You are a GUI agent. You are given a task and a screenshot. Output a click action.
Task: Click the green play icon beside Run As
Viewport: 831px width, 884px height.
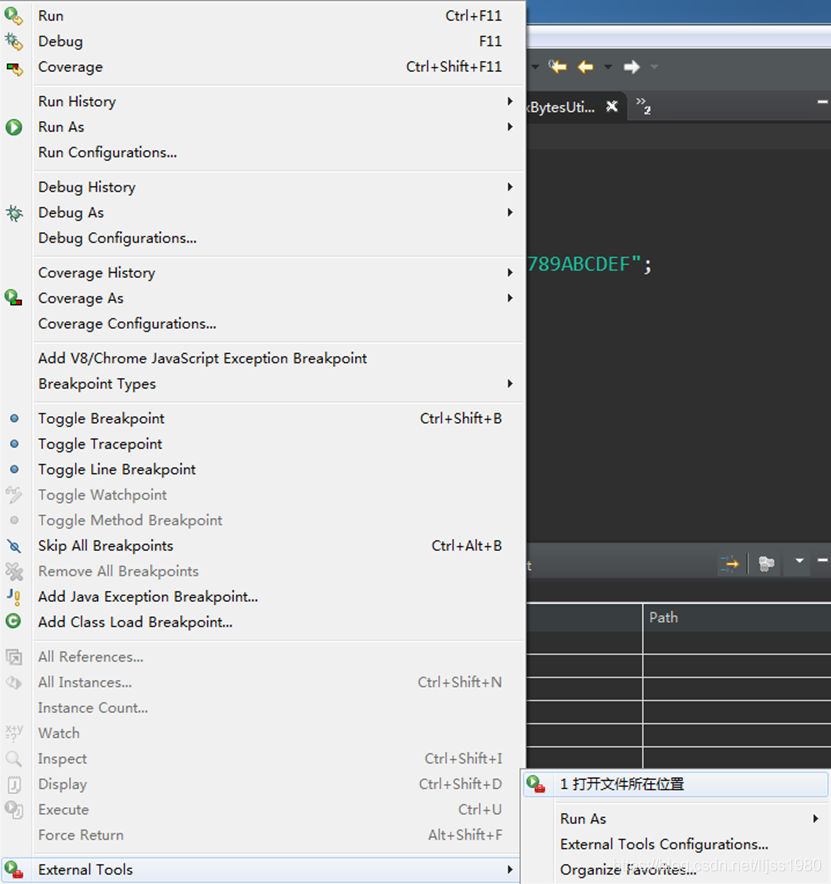14,127
